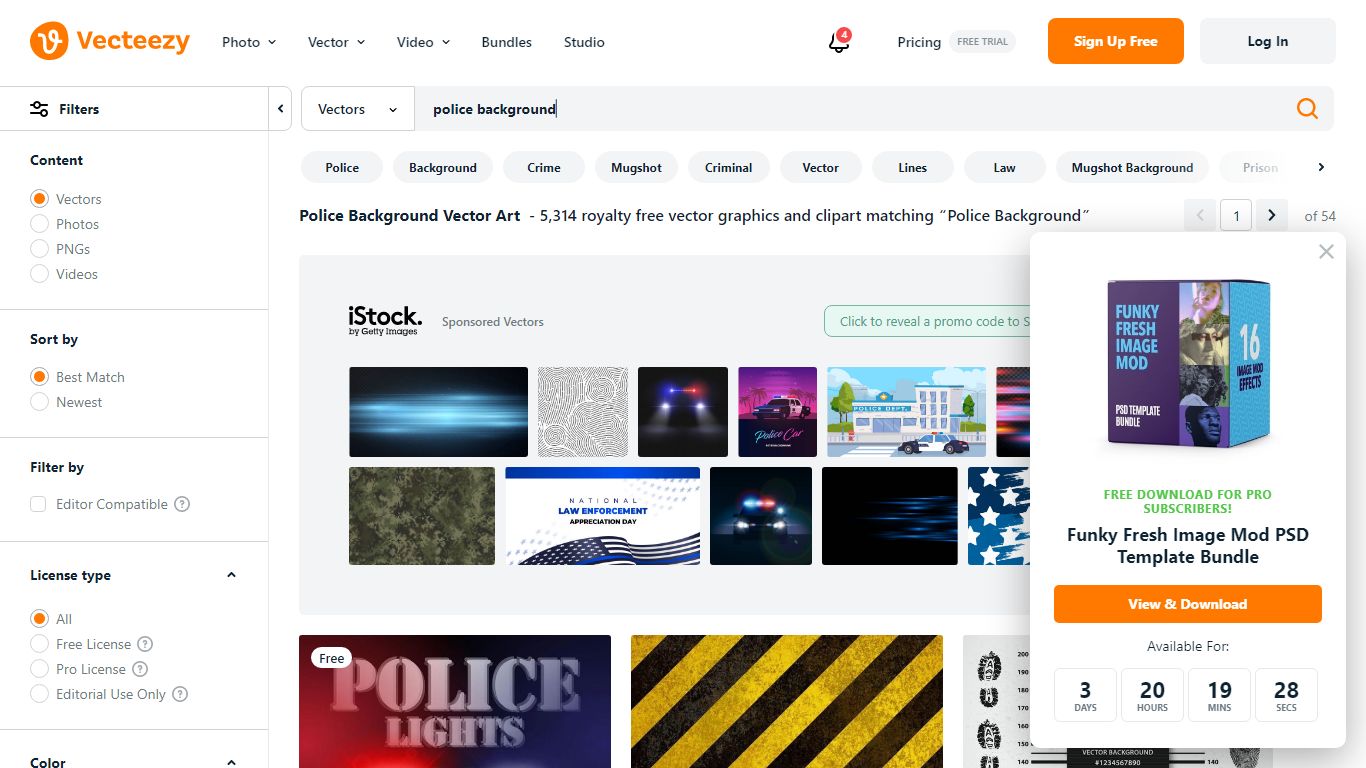The image size is (1366, 768).
Task: Click the Filters sliders icon
Action: [39, 109]
